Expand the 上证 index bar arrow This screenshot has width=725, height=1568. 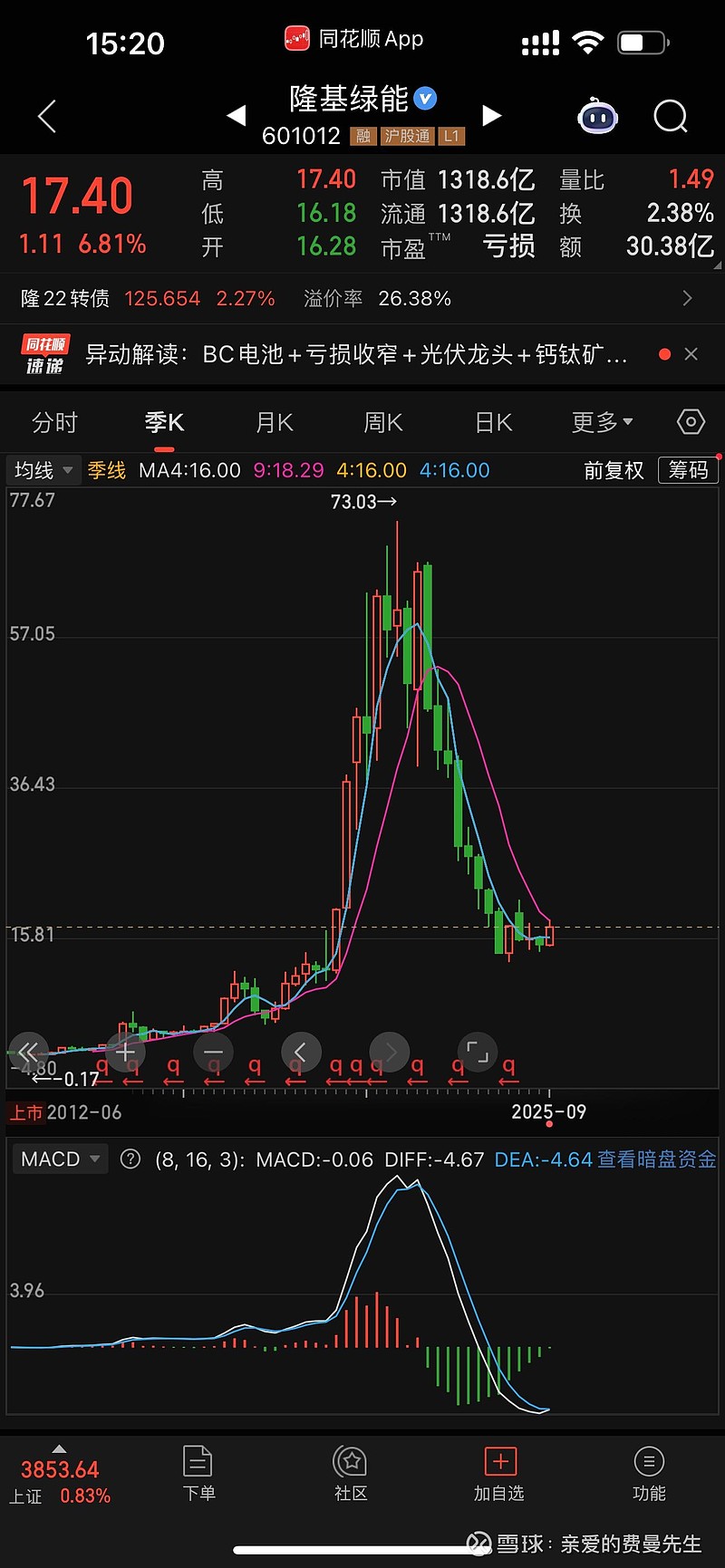pos(59,1448)
